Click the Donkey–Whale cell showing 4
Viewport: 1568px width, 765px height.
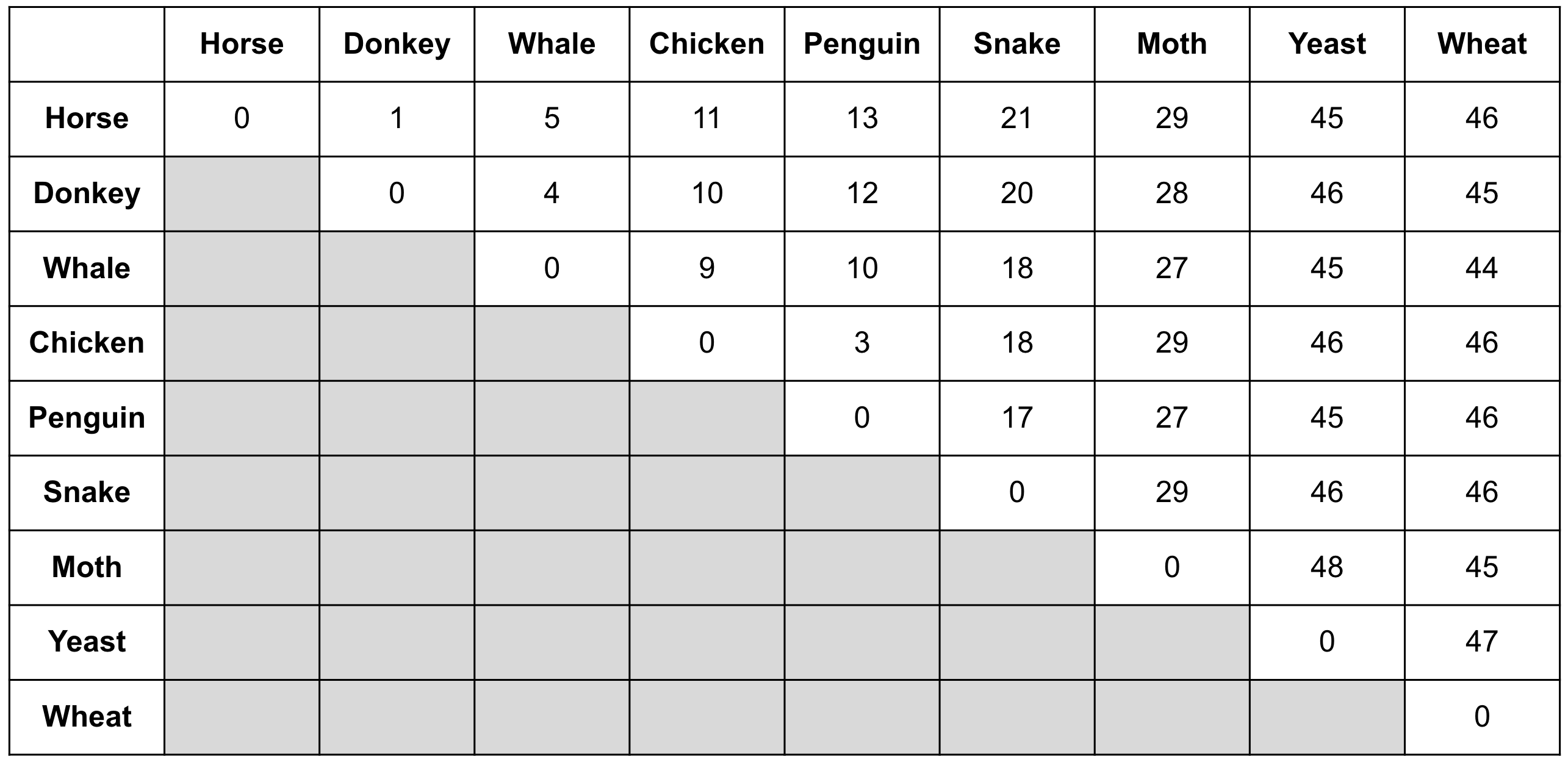[552, 194]
